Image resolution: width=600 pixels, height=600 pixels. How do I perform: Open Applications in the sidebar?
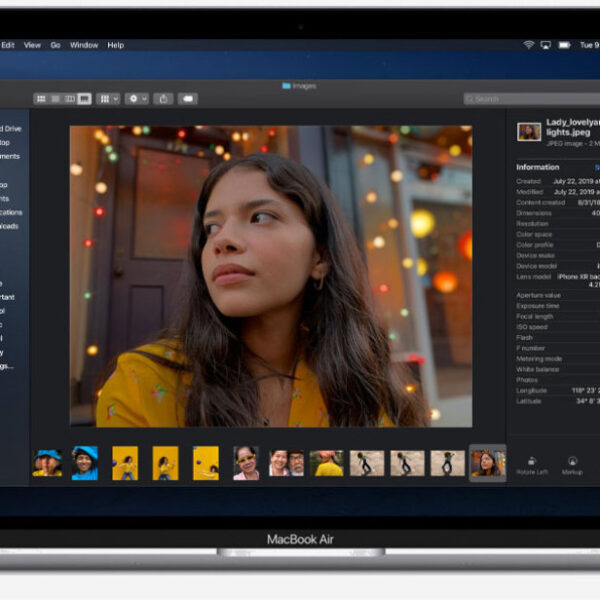coord(11,212)
